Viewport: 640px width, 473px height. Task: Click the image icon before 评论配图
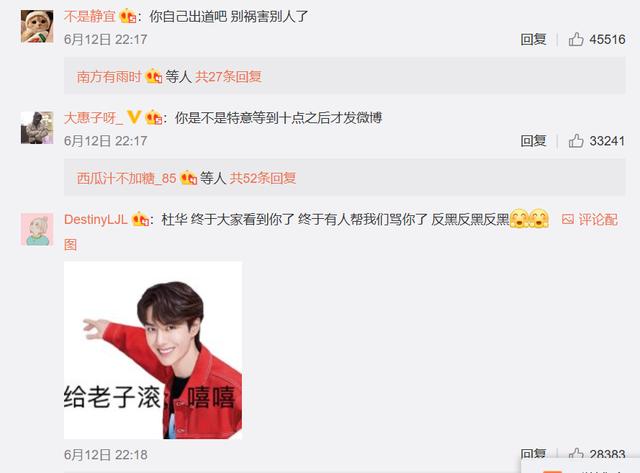pos(567,220)
